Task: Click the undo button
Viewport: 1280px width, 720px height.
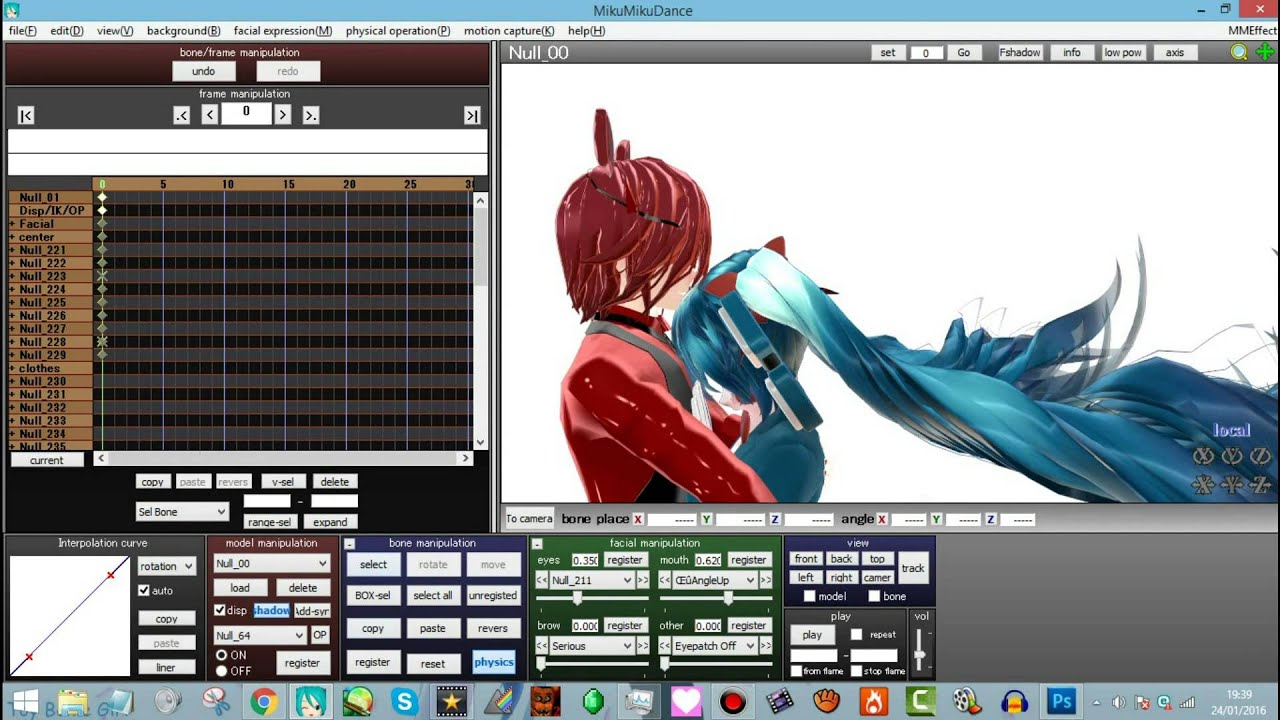Action: click(x=203, y=71)
